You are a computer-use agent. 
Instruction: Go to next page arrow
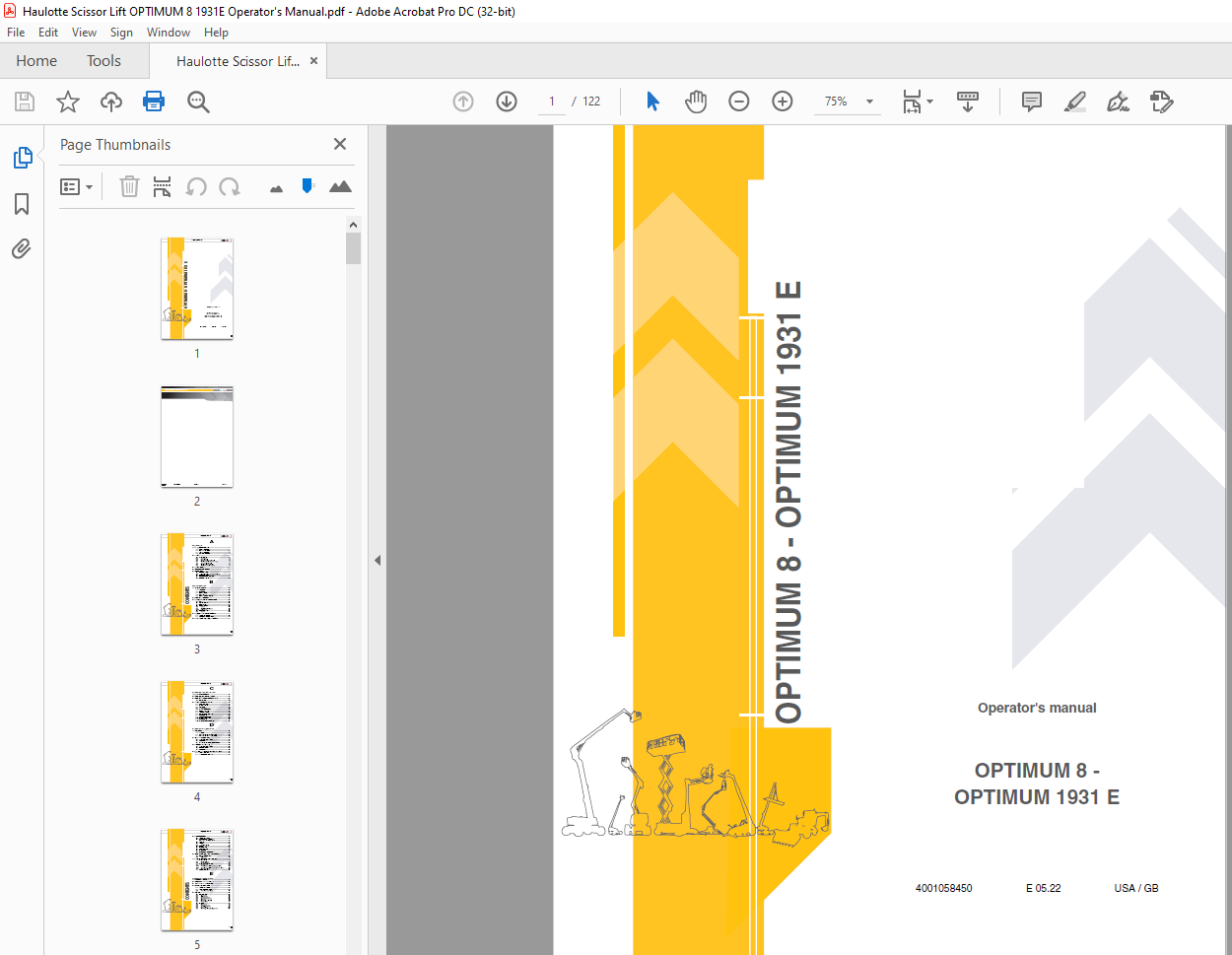coord(507,102)
